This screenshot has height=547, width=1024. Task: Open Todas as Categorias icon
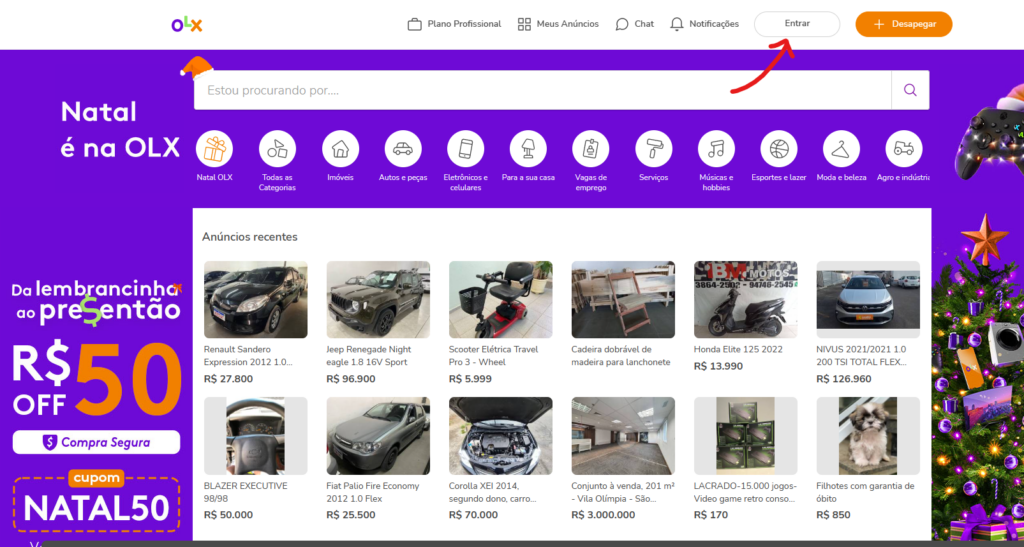click(x=277, y=149)
